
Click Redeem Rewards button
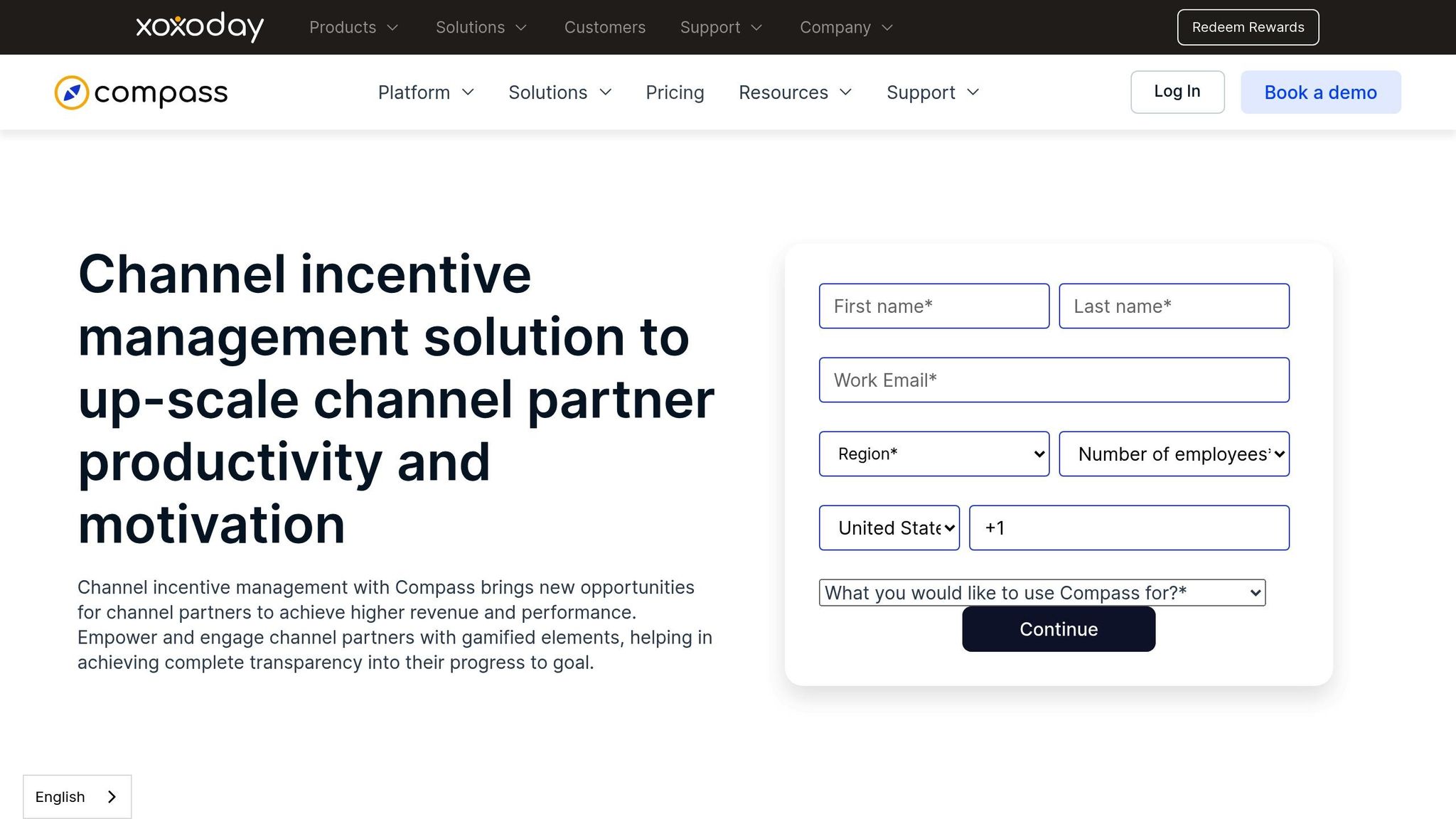click(1248, 27)
